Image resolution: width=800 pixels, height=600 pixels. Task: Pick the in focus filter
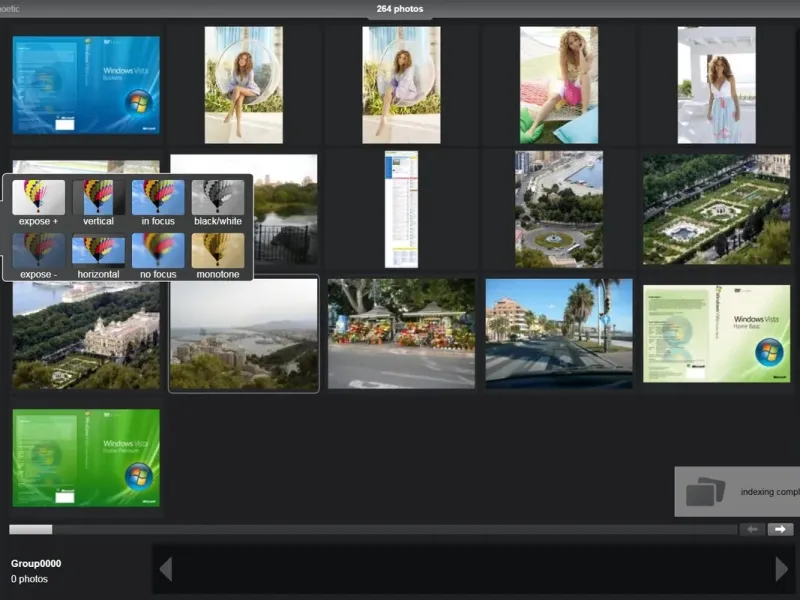click(x=158, y=197)
